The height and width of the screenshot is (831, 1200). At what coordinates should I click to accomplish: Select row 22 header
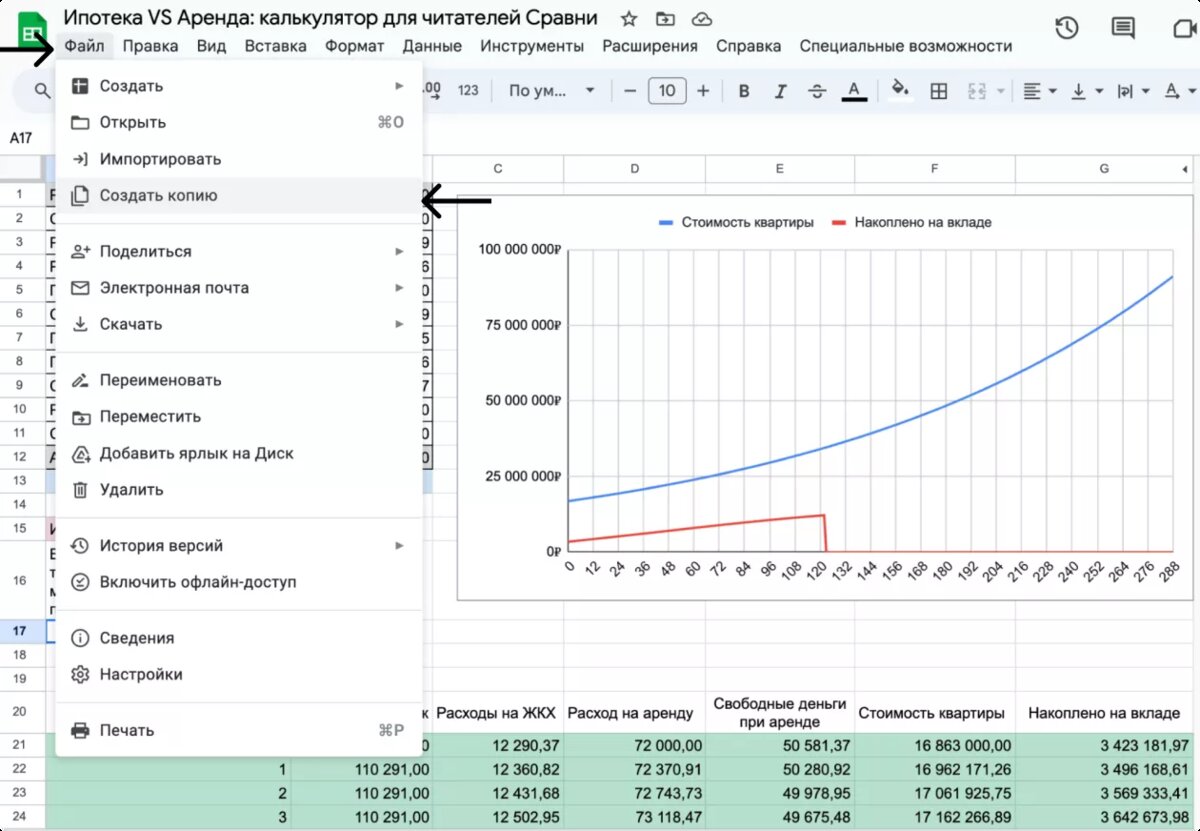20,769
